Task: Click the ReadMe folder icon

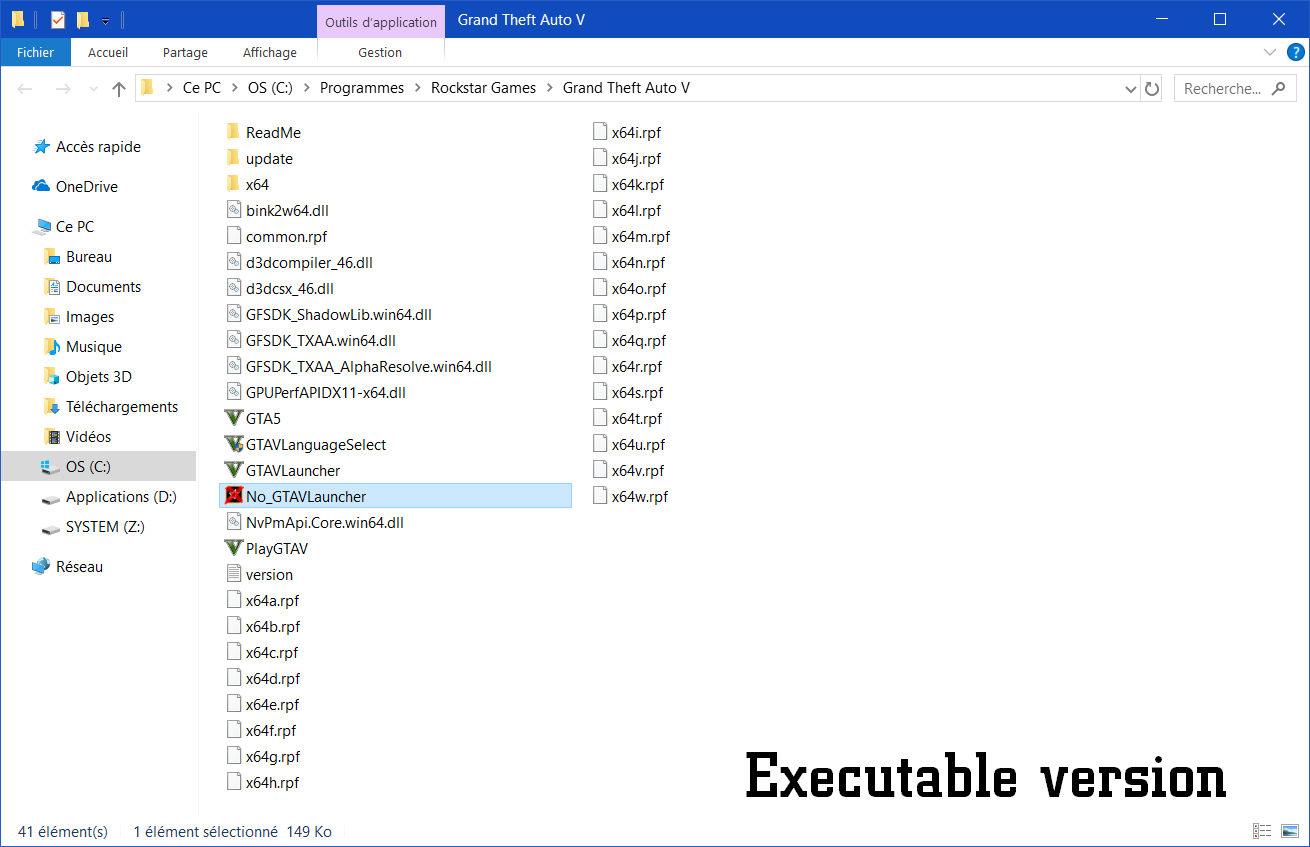Action: pos(234,132)
